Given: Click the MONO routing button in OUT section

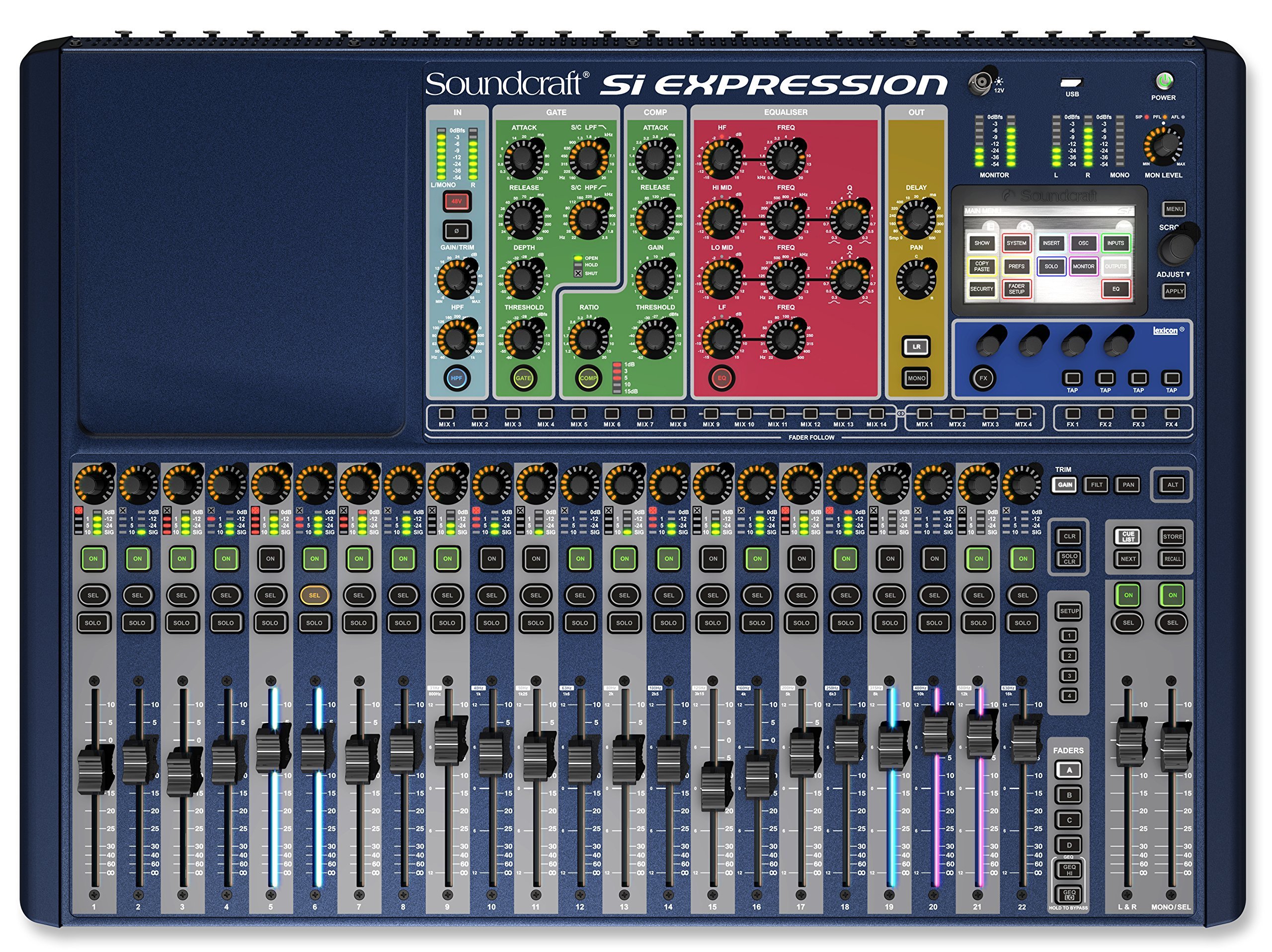Looking at the screenshot, I should pyautogui.click(x=917, y=378).
